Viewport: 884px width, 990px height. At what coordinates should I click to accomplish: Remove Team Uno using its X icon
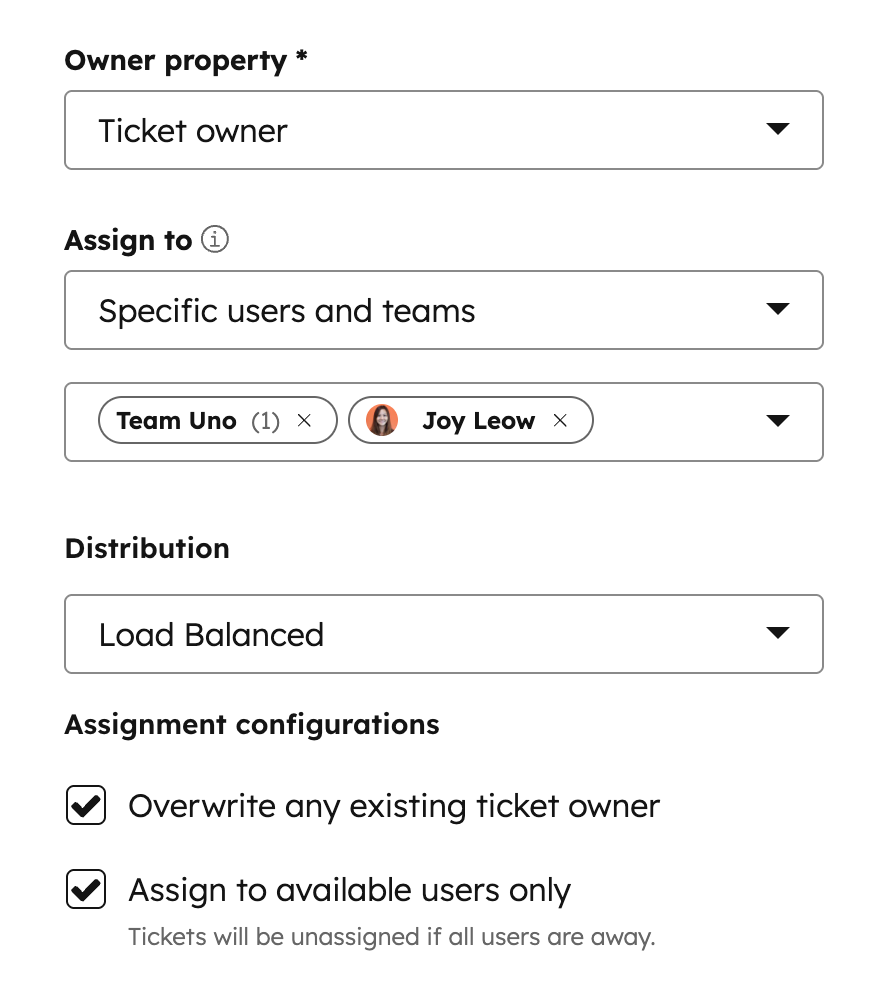point(304,421)
